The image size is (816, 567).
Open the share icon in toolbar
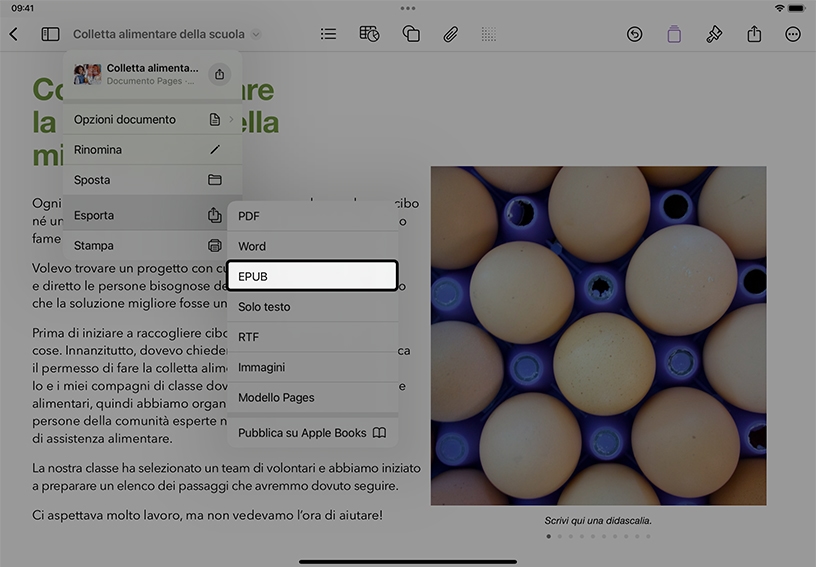[754, 34]
